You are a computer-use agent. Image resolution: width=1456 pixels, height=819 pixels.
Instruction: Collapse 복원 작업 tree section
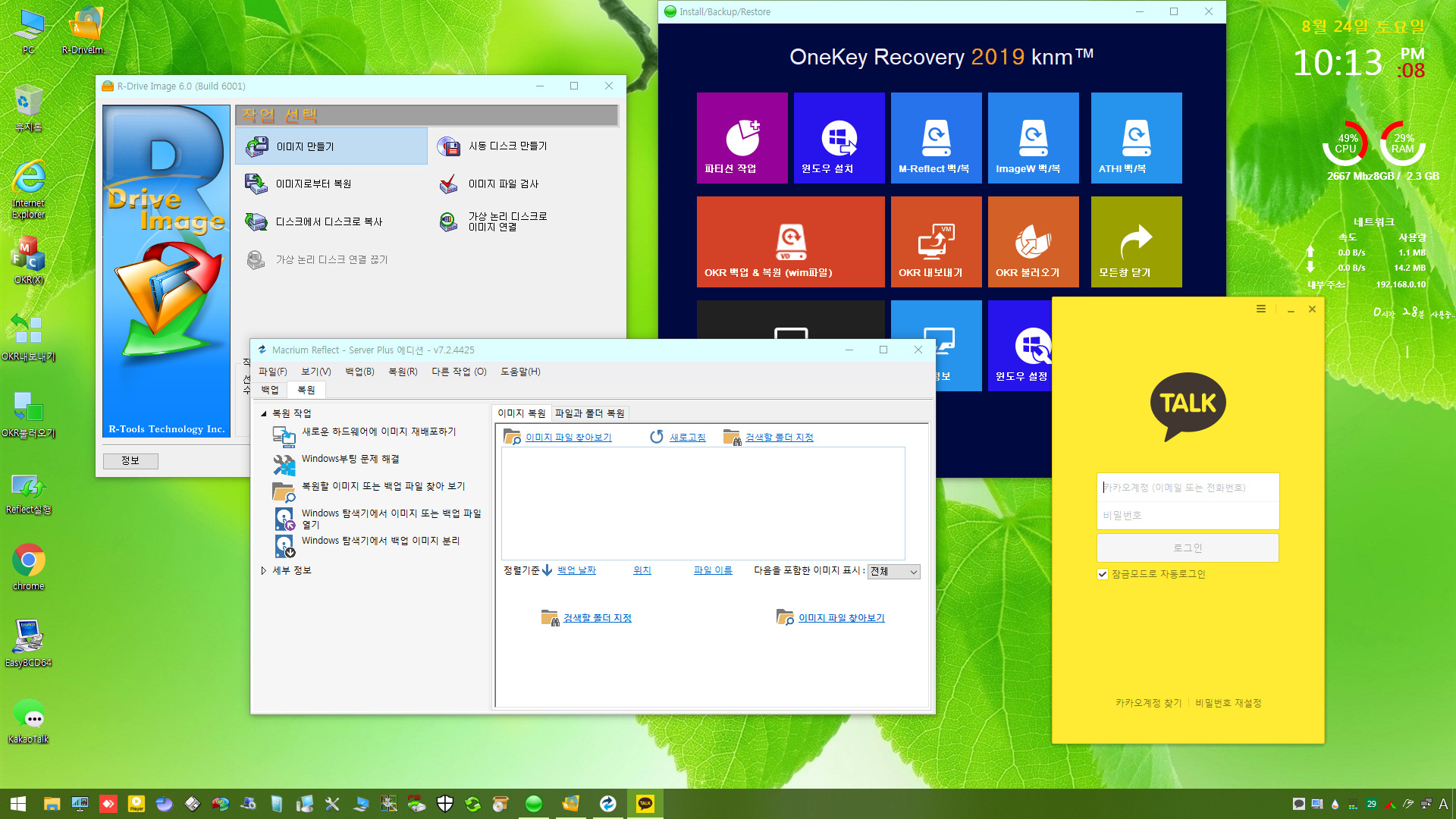point(263,413)
